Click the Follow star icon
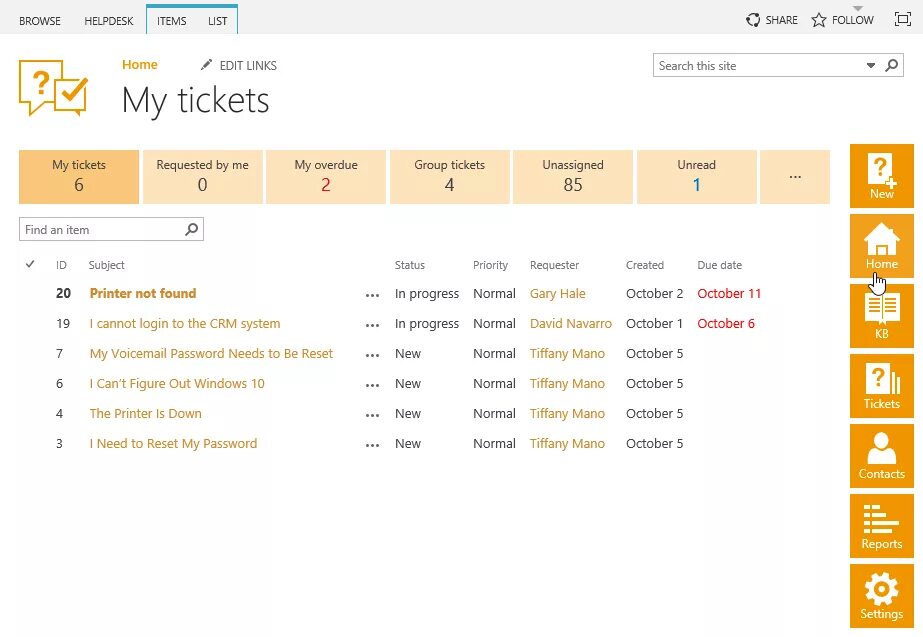 [819, 20]
